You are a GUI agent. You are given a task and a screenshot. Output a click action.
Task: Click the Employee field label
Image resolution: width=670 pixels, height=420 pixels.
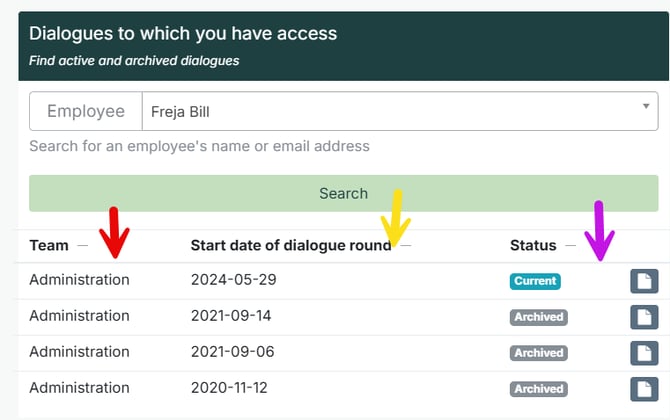(86, 111)
